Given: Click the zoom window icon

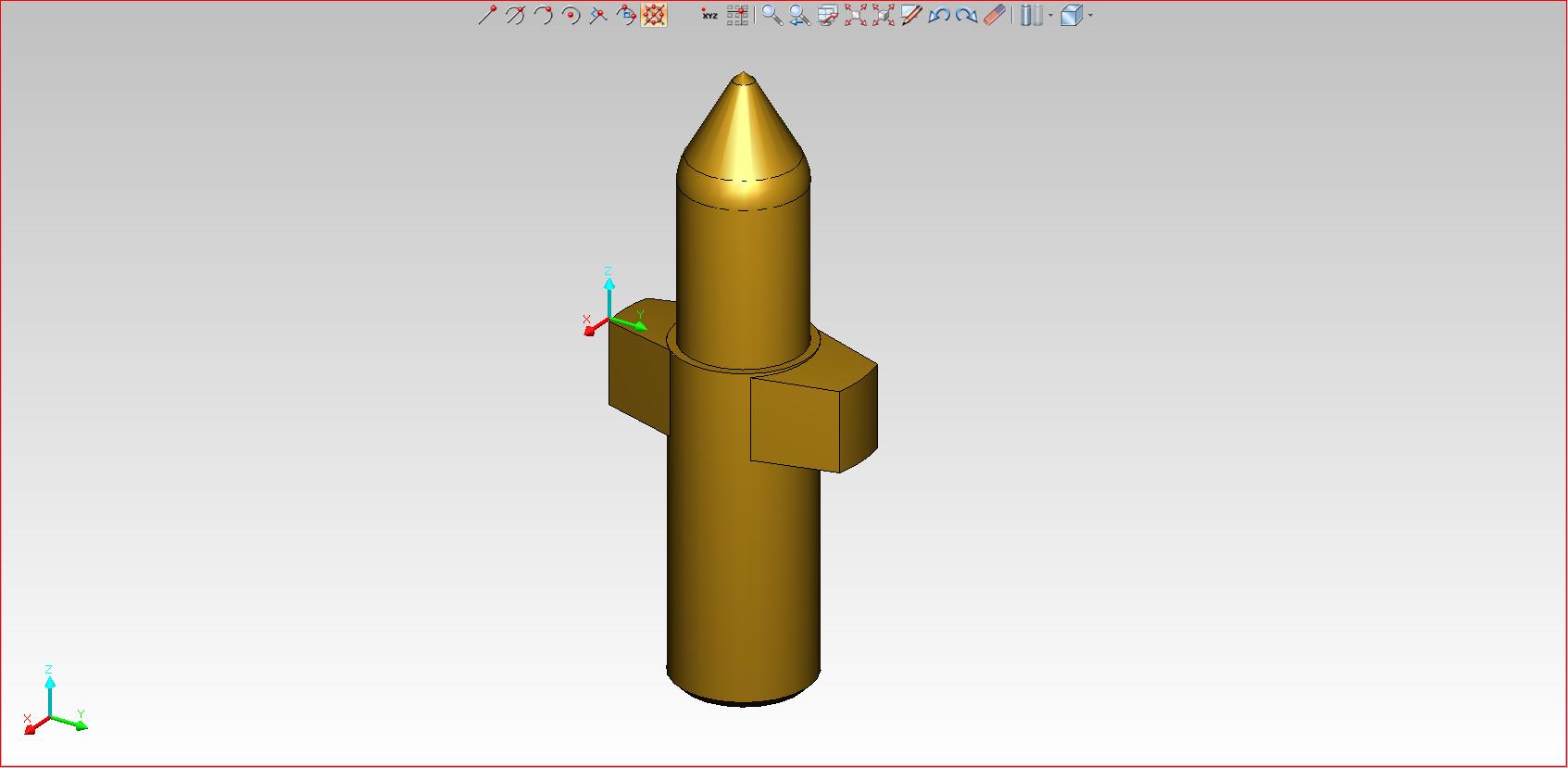Looking at the screenshot, I should [x=827, y=15].
